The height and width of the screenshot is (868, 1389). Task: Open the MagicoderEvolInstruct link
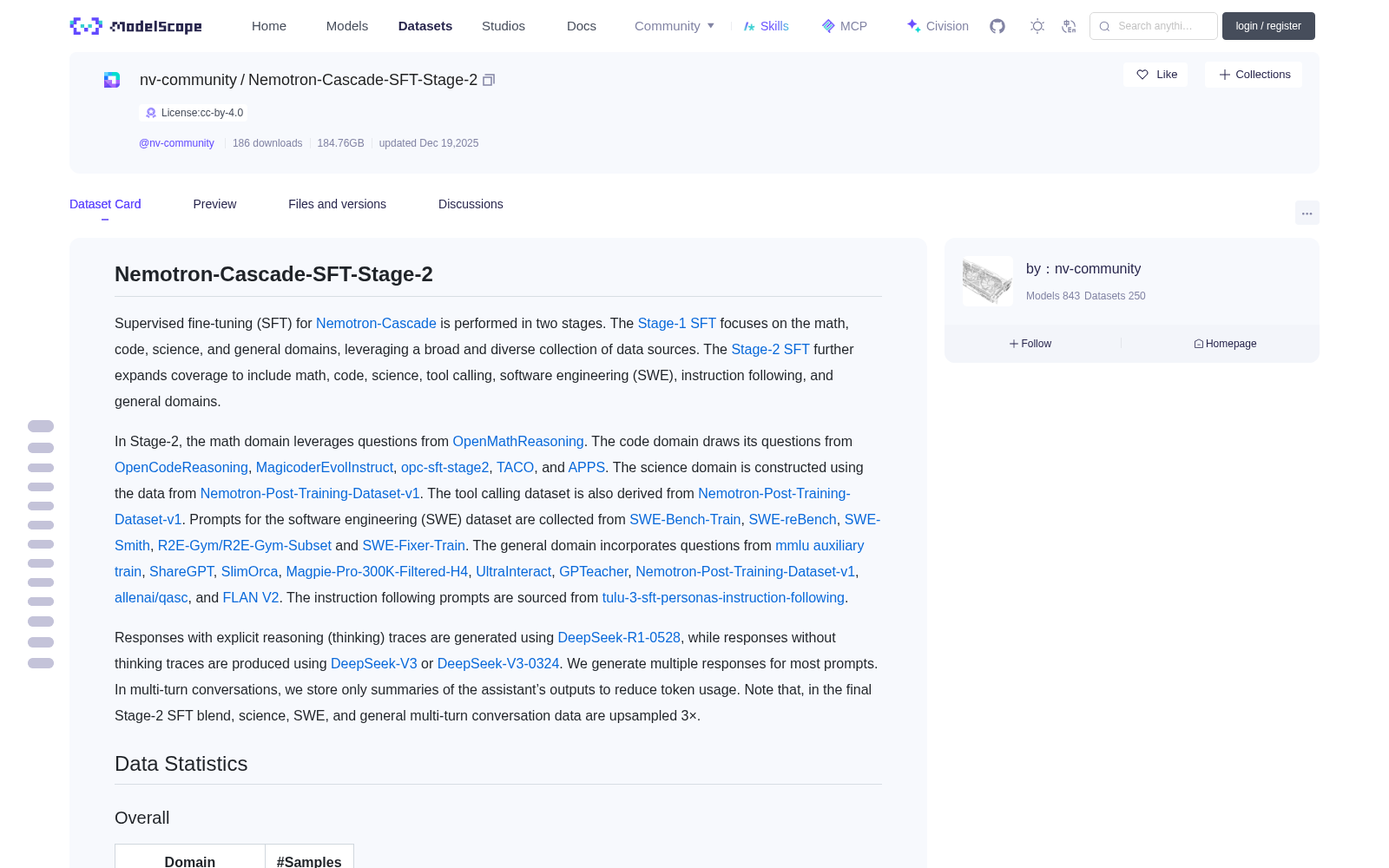pos(325,467)
